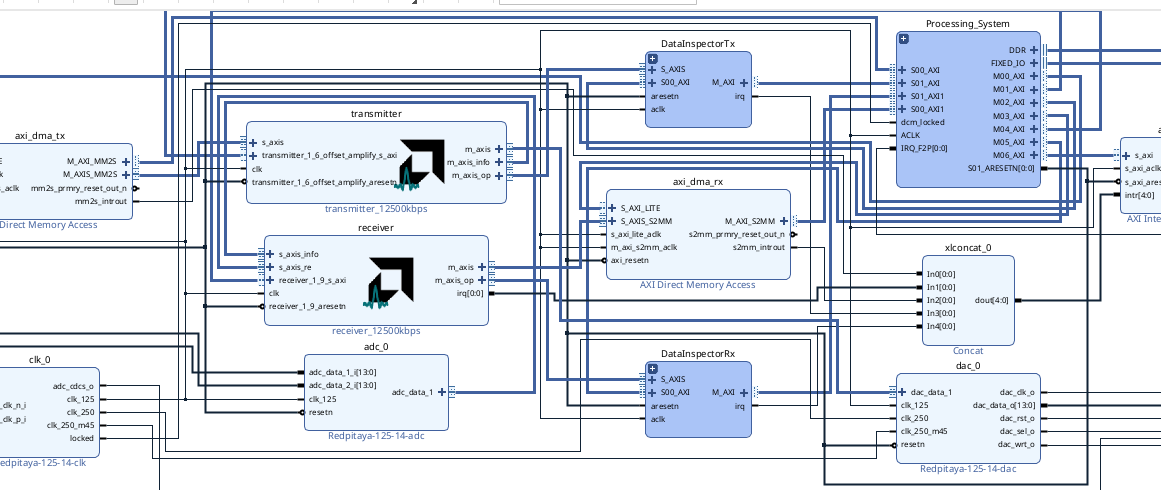Image resolution: width=1161 pixels, height=490 pixels.
Task: Expand S00_AXI interface on DataInspectorTx
Action: click(652, 83)
